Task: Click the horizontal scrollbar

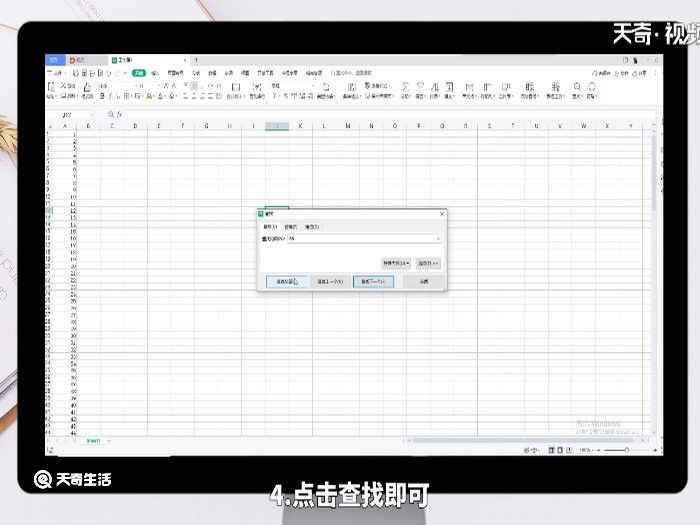Action: click(x=525, y=441)
